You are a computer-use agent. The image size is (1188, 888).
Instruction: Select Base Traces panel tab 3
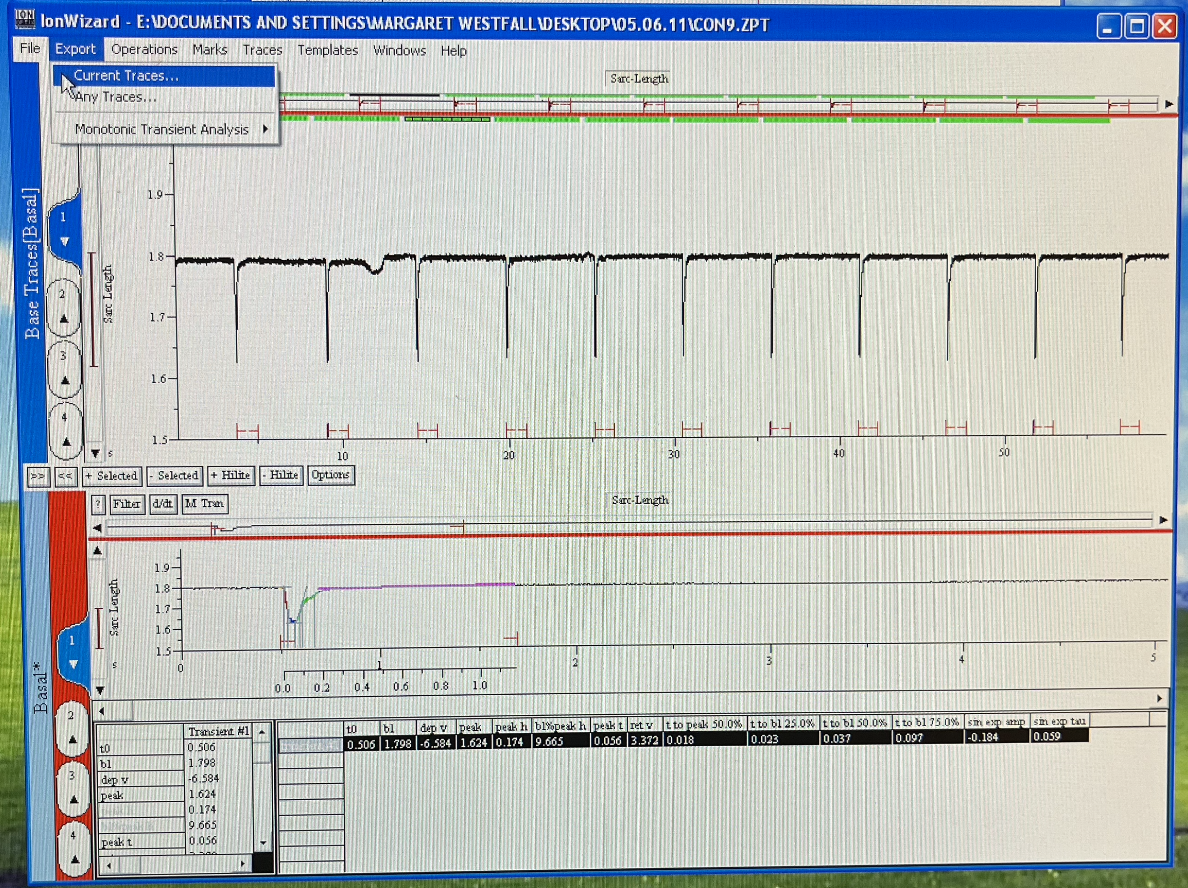click(x=62, y=366)
